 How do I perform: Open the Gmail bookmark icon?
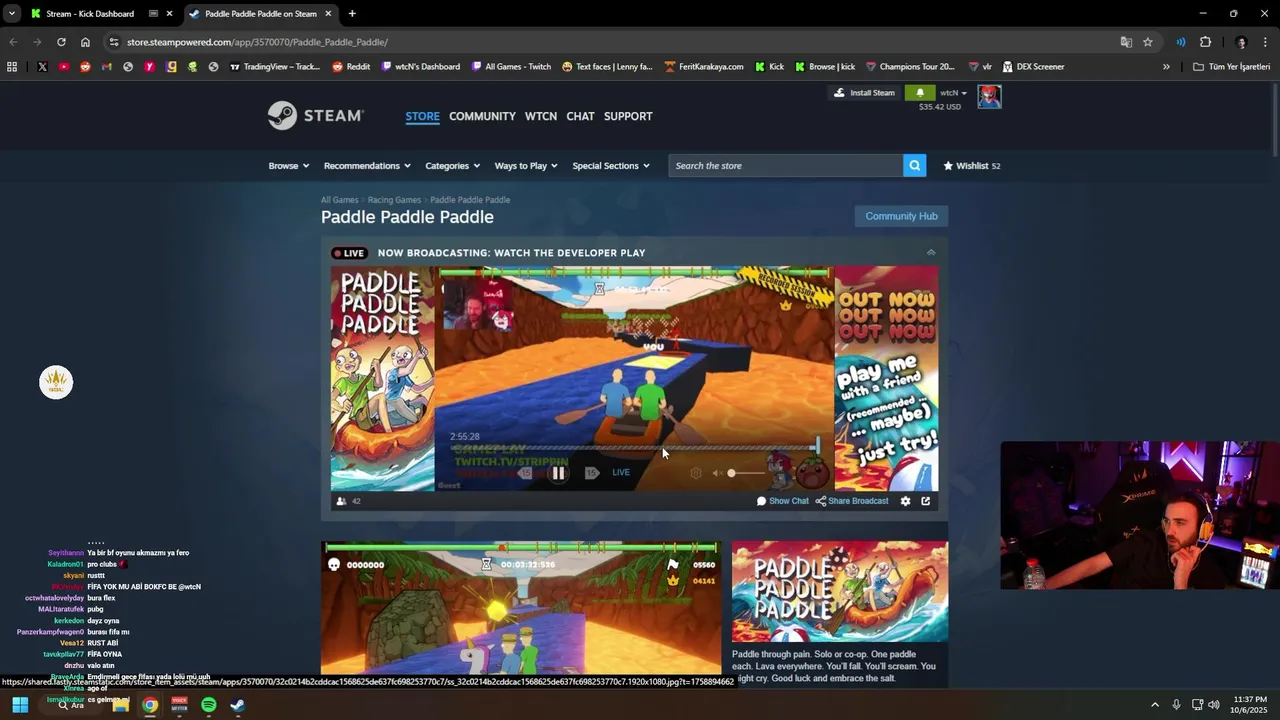coord(106,67)
